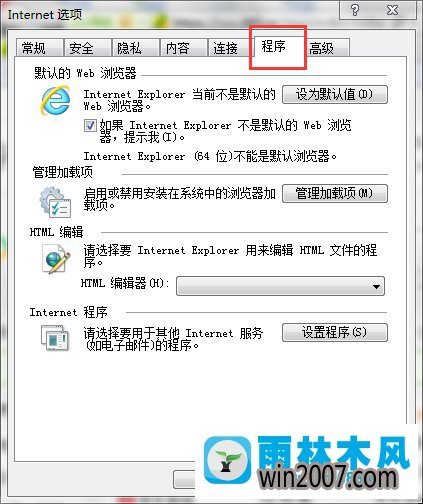Open the 高级 tab
This screenshot has width=423, height=504.
pos(327,48)
